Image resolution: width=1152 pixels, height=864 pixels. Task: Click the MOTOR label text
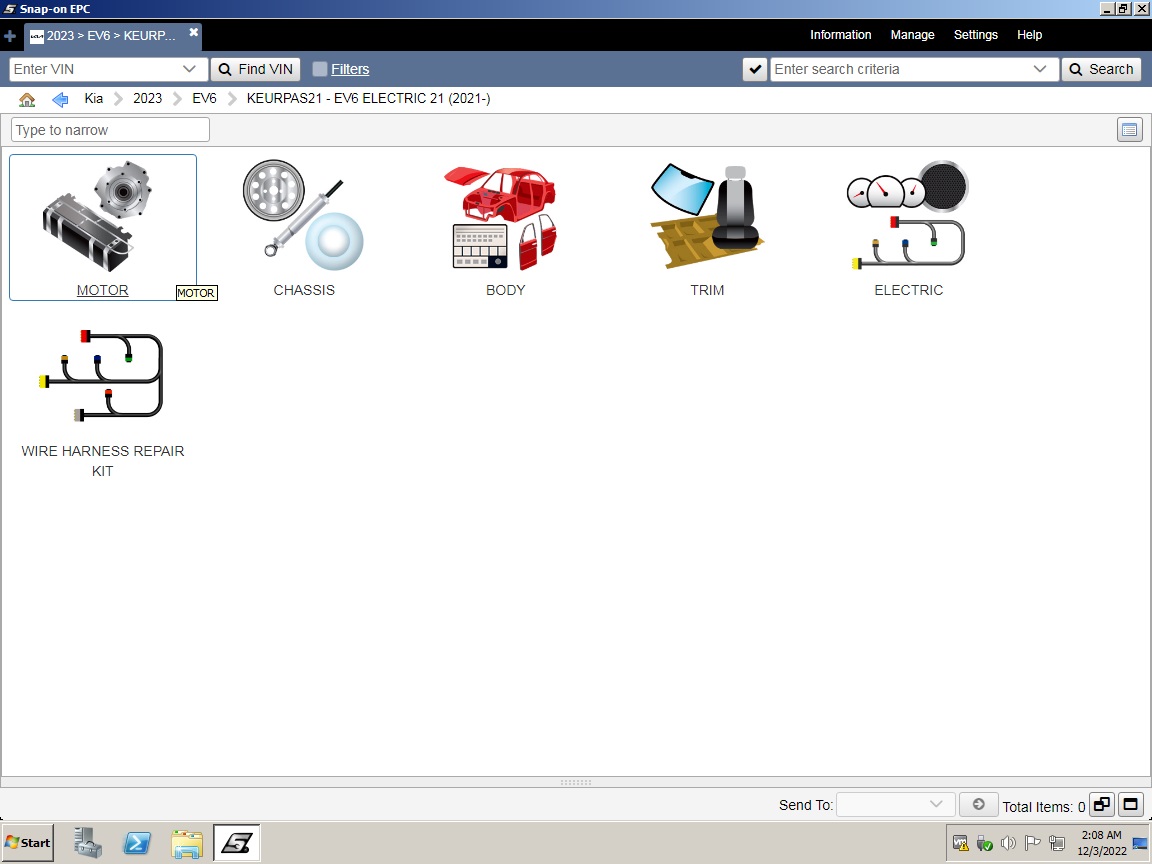(x=103, y=290)
